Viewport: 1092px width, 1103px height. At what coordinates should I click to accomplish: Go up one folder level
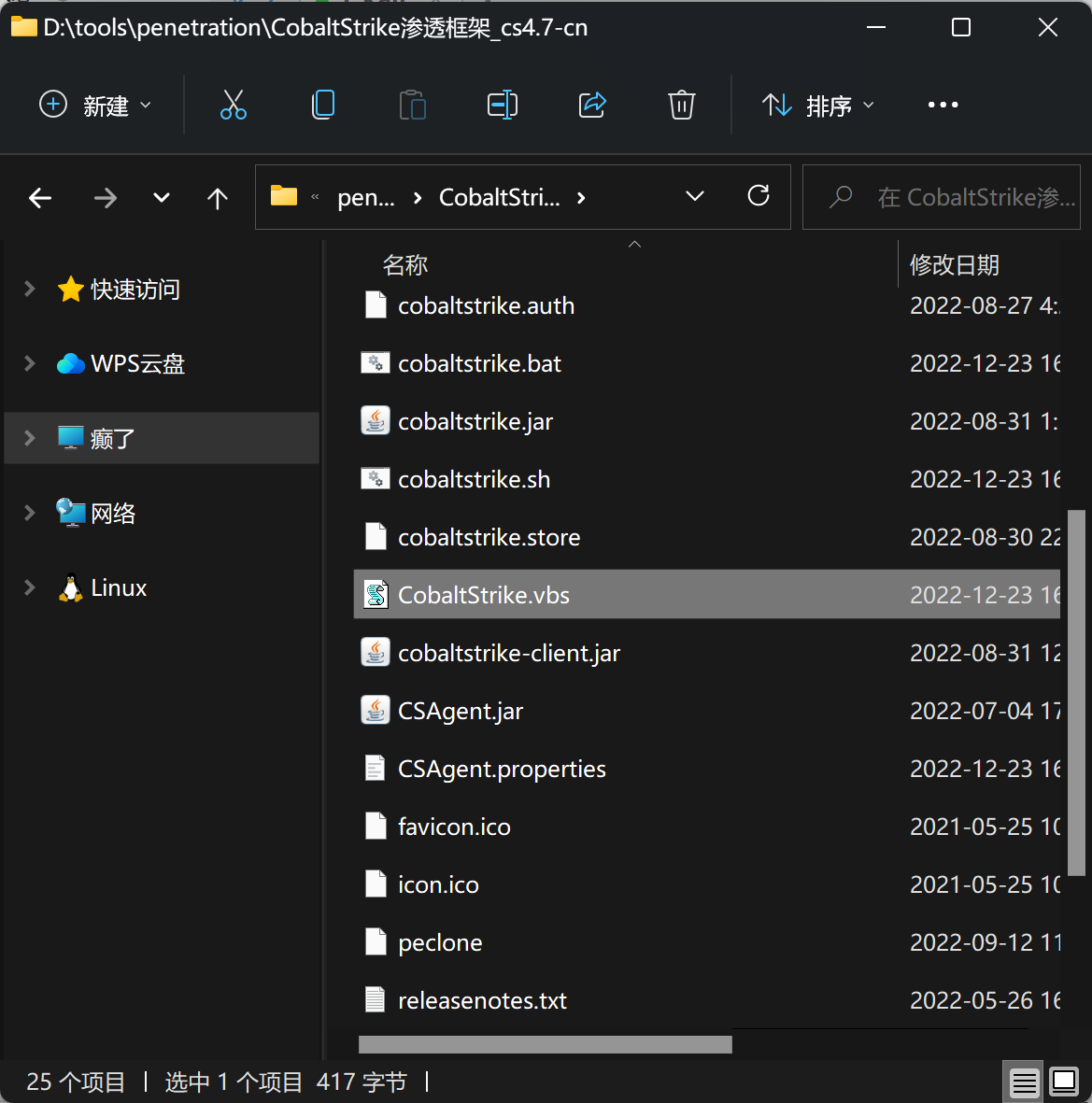click(218, 198)
